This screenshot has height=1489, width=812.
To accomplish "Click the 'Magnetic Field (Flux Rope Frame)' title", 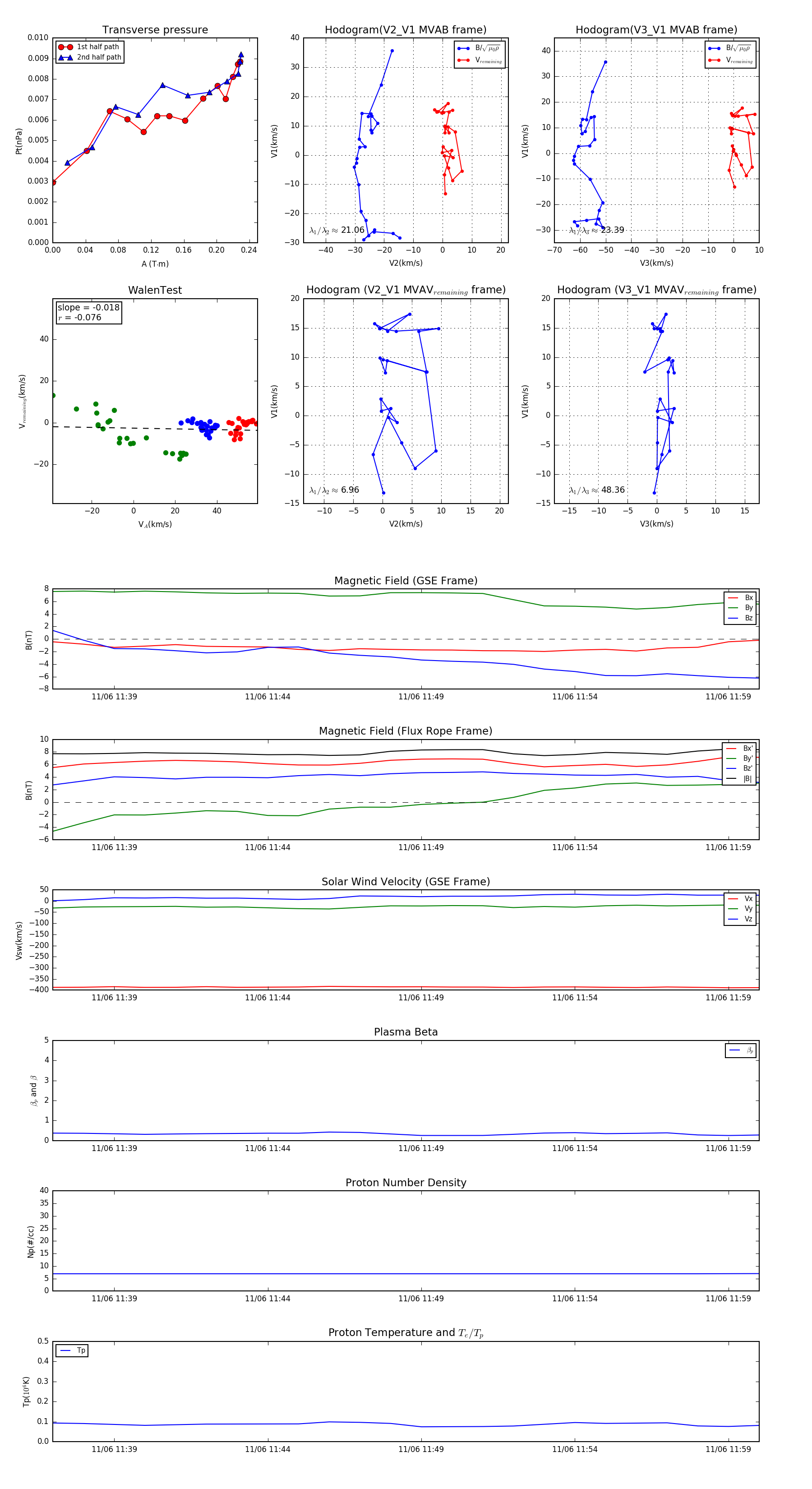I will [x=406, y=731].
